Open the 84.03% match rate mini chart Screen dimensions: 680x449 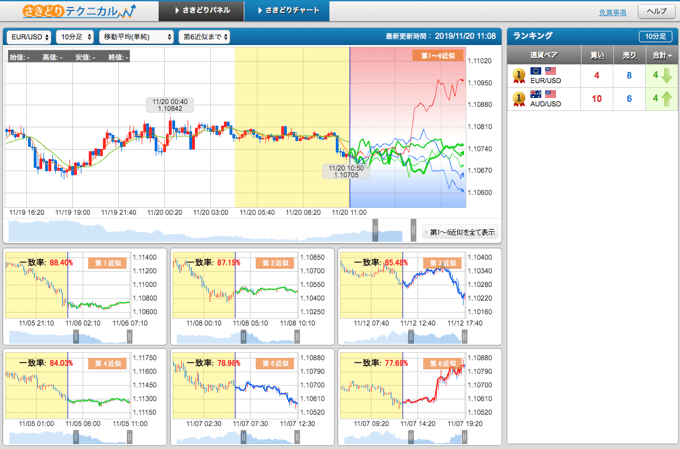(68, 386)
